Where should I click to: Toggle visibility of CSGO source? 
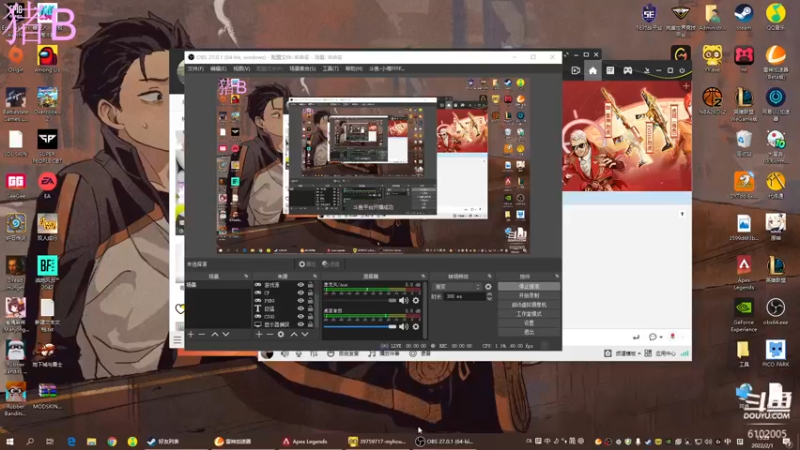[301, 316]
